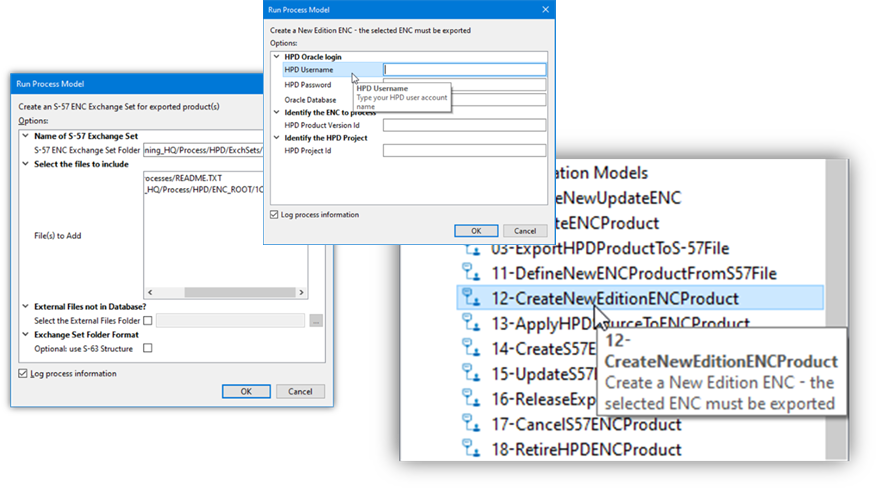Click the 12-CreateNewEditionENCProduct process icon
The width and height of the screenshot is (882, 494).
472,298
